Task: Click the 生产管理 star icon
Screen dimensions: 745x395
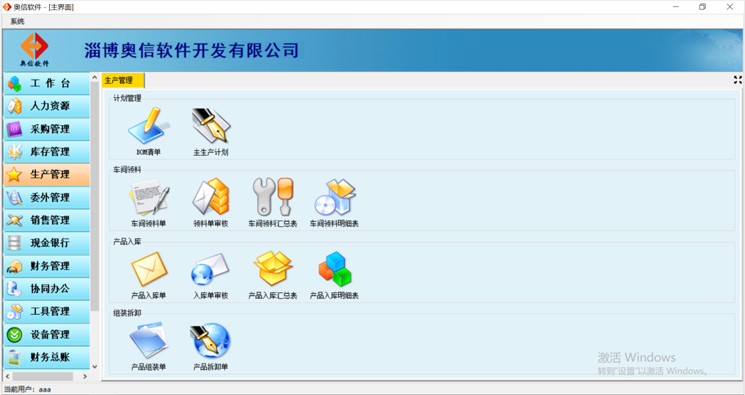Action: pyautogui.click(x=14, y=175)
